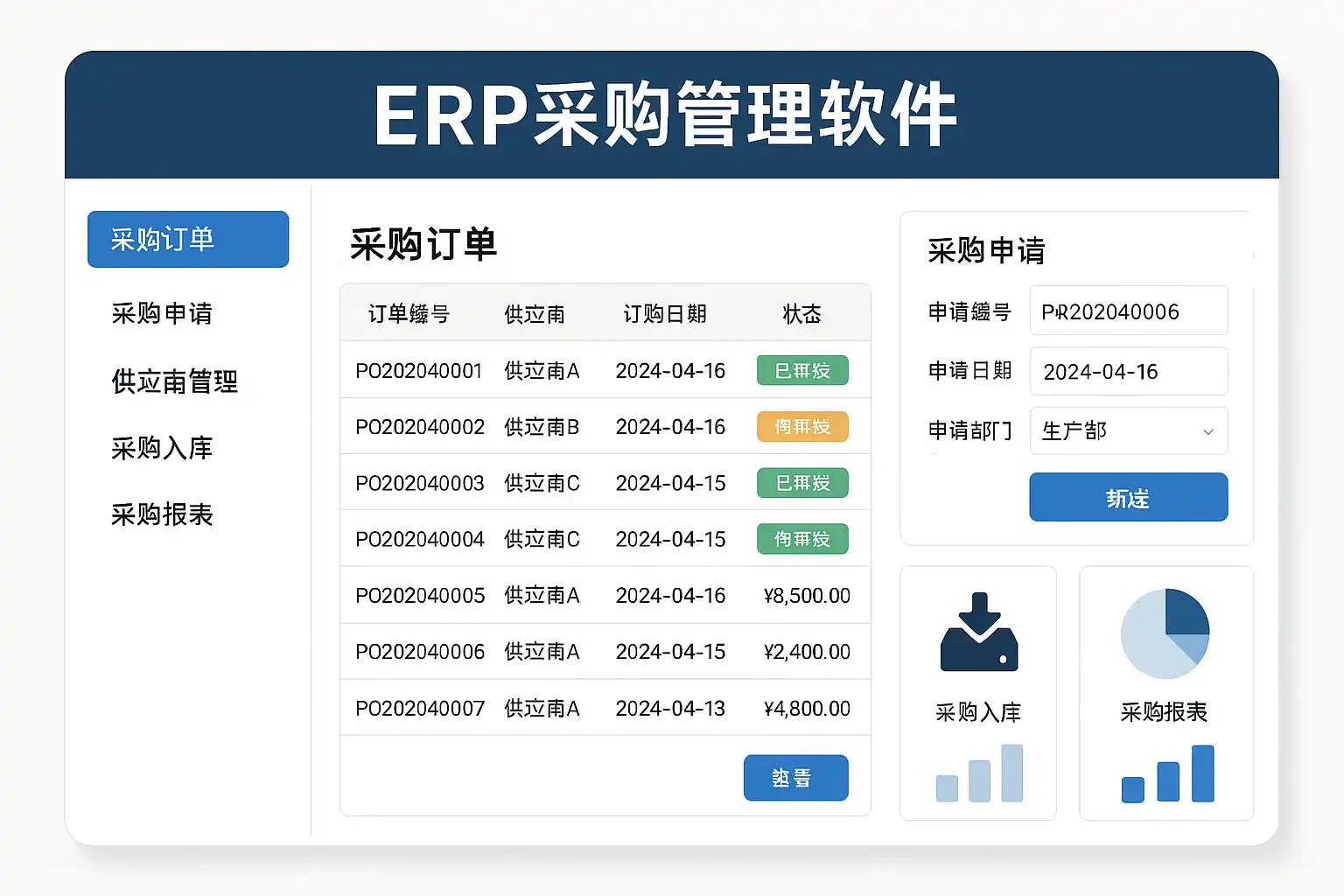Select 采购订单 in the left sidebar
Screen dimensions: 1344x896
coord(188,239)
